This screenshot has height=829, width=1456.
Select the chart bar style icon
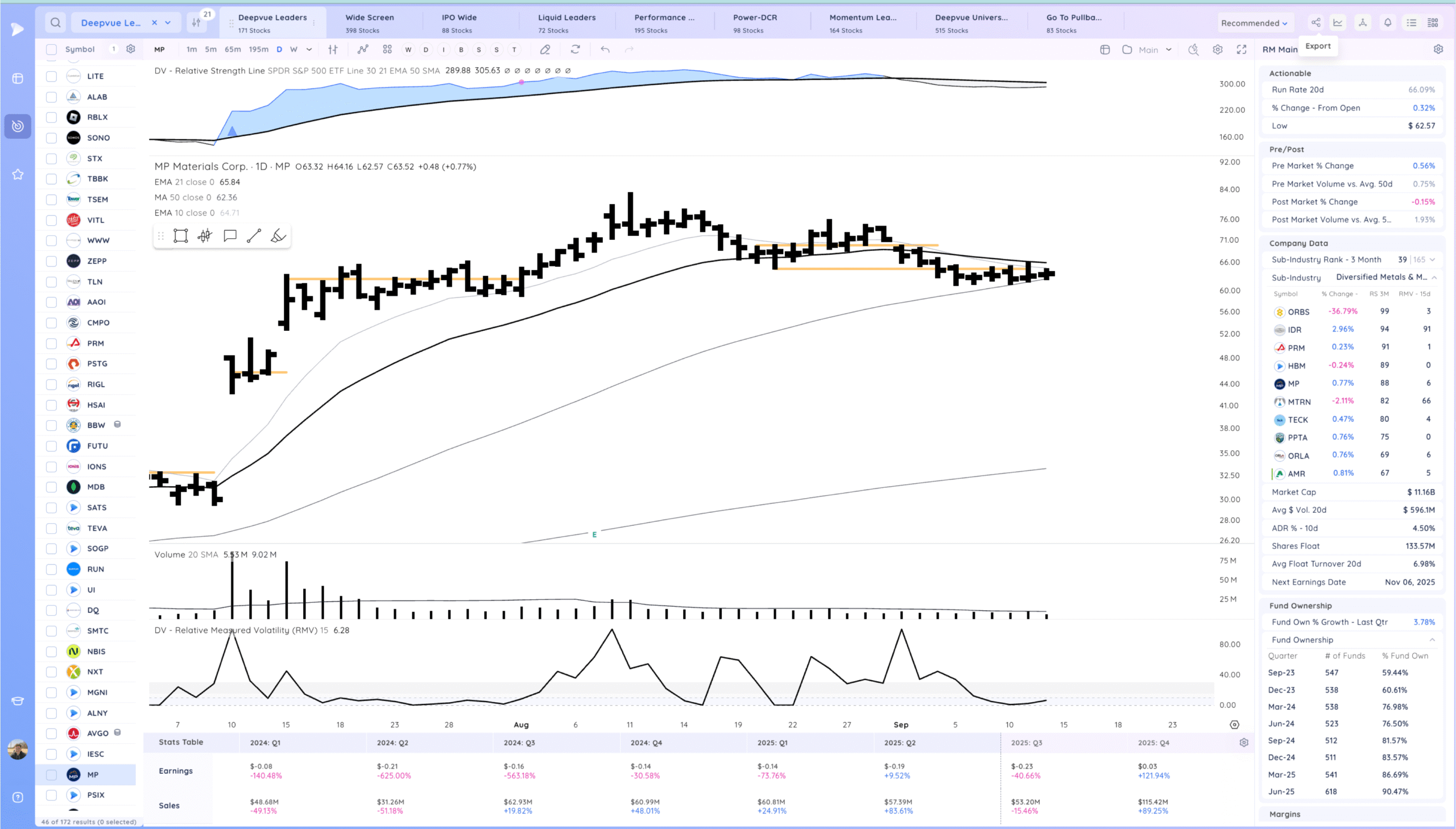click(333, 49)
